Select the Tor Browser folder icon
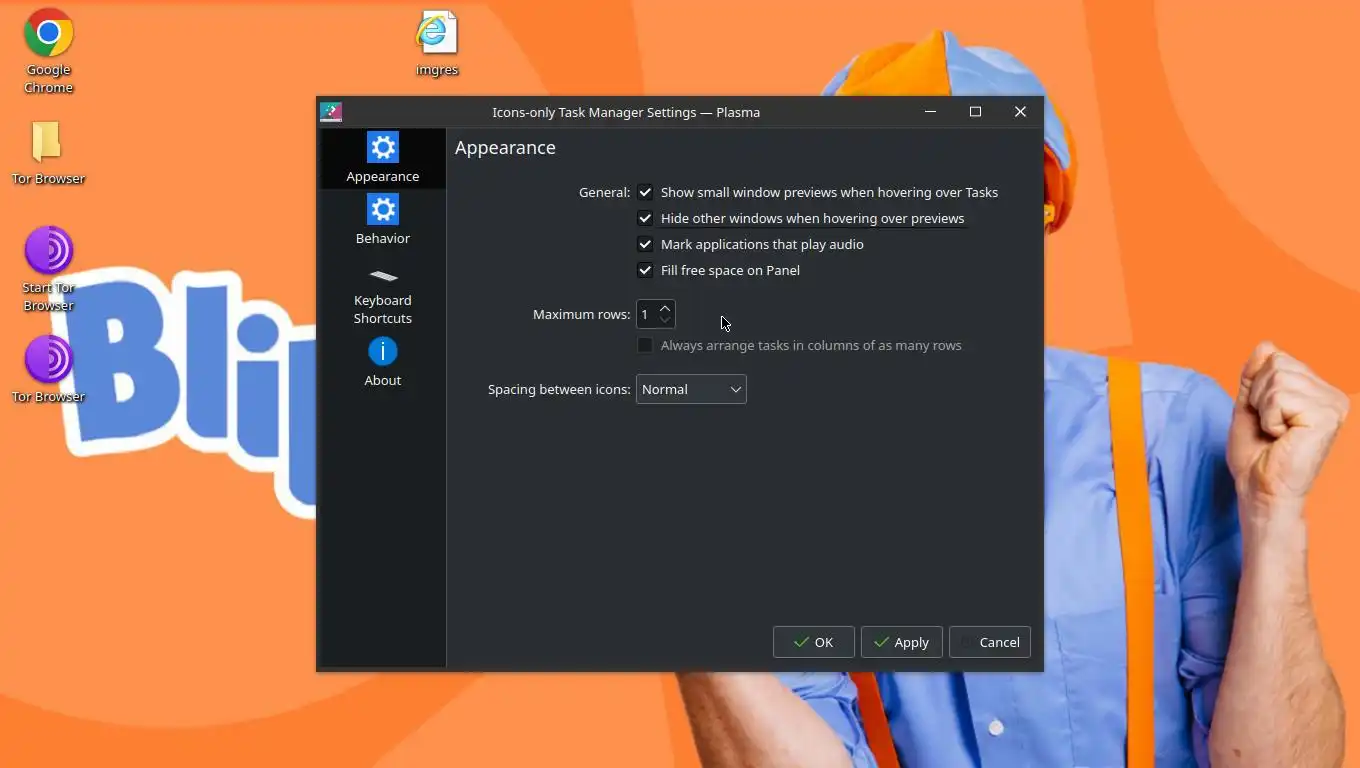The image size is (1360, 768). 48,153
